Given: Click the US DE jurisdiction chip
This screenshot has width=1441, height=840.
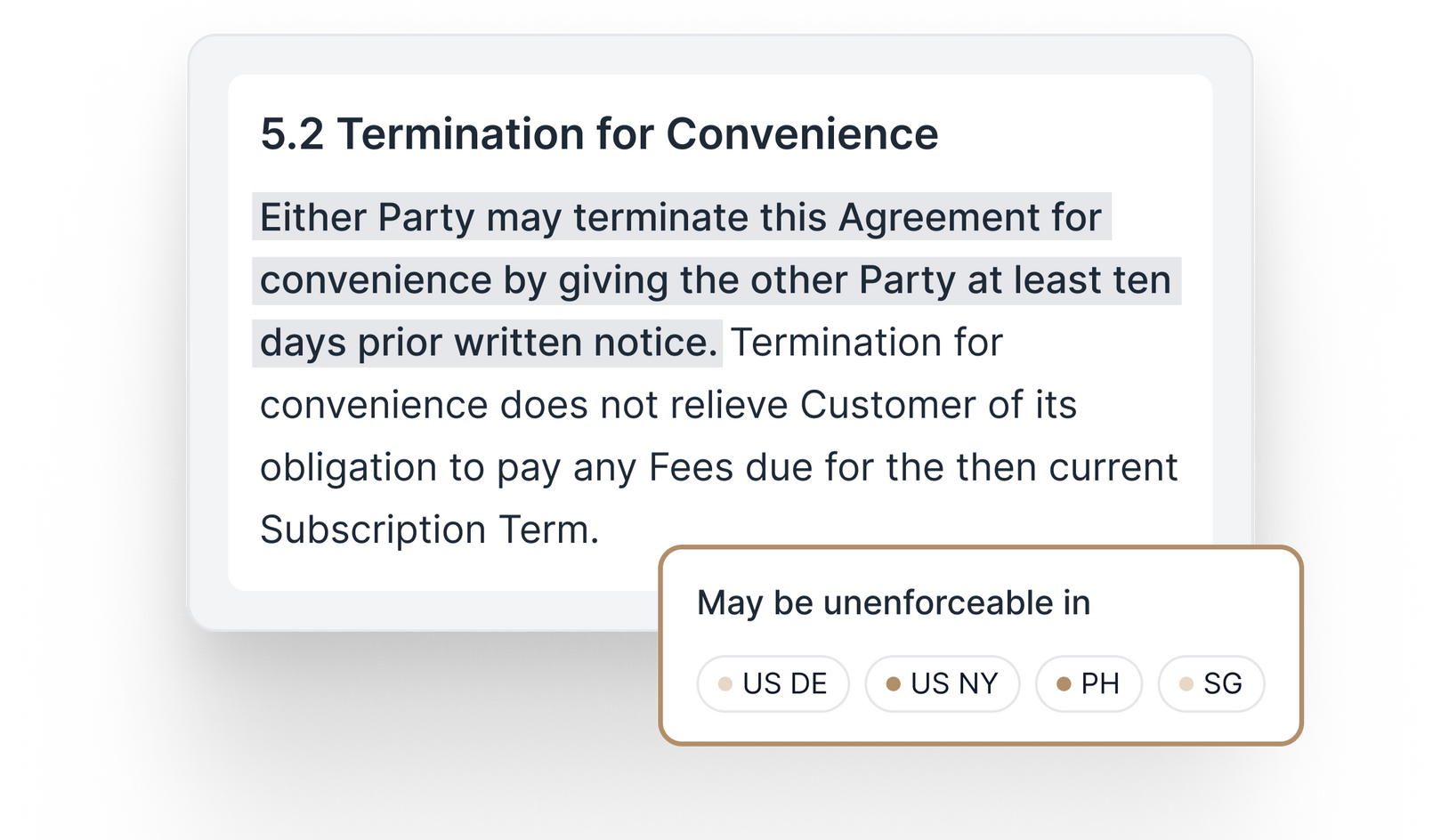Looking at the screenshot, I should 773,683.
